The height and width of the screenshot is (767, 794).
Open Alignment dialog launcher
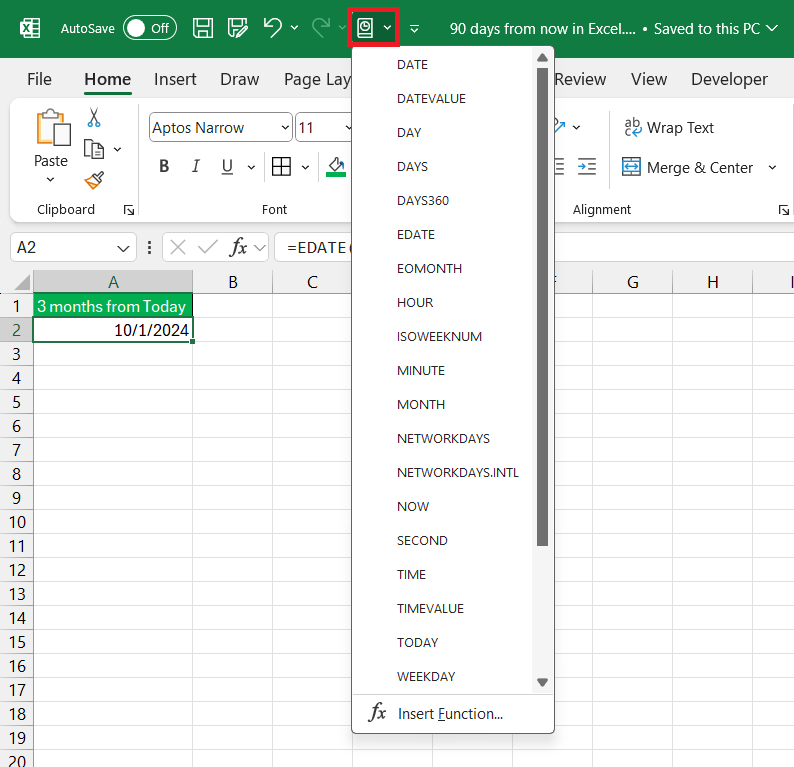[783, 210]
